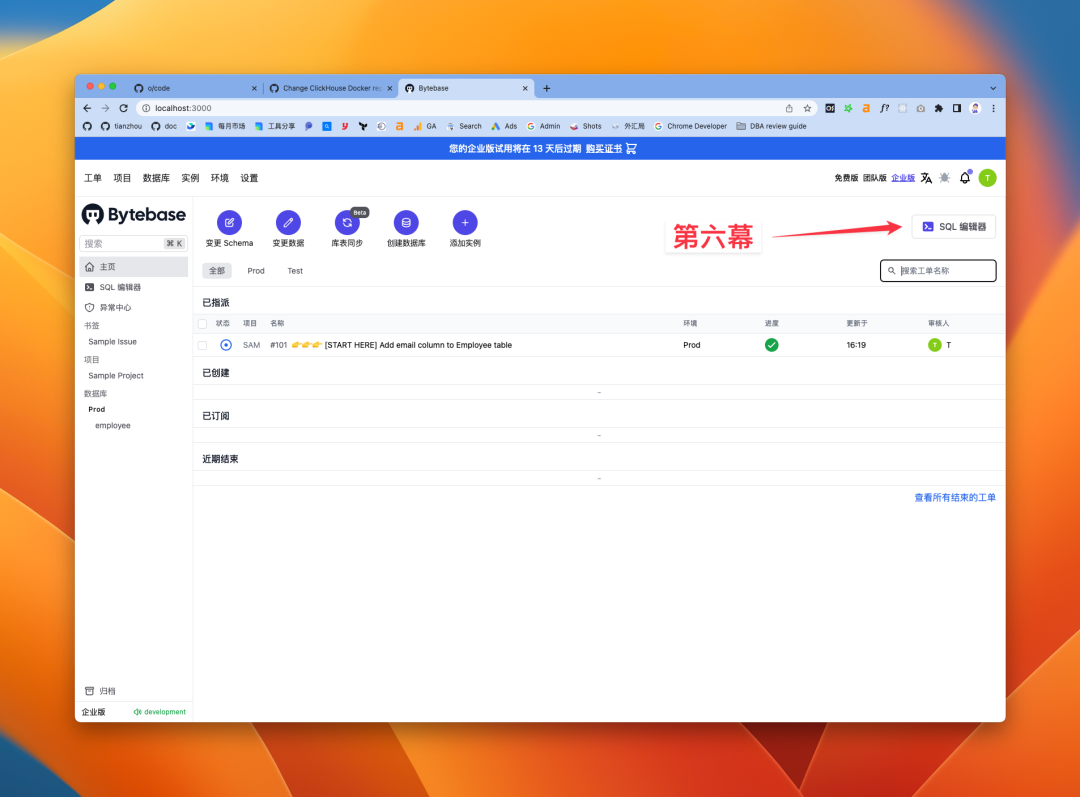
Task: Open tianzhou GitHub bookmark
Action: 121,126
